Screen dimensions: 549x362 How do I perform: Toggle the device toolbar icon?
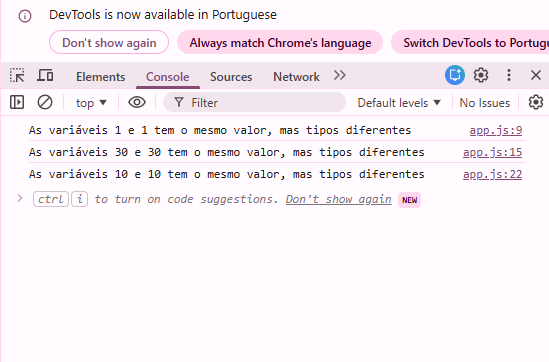coord(45,75)
